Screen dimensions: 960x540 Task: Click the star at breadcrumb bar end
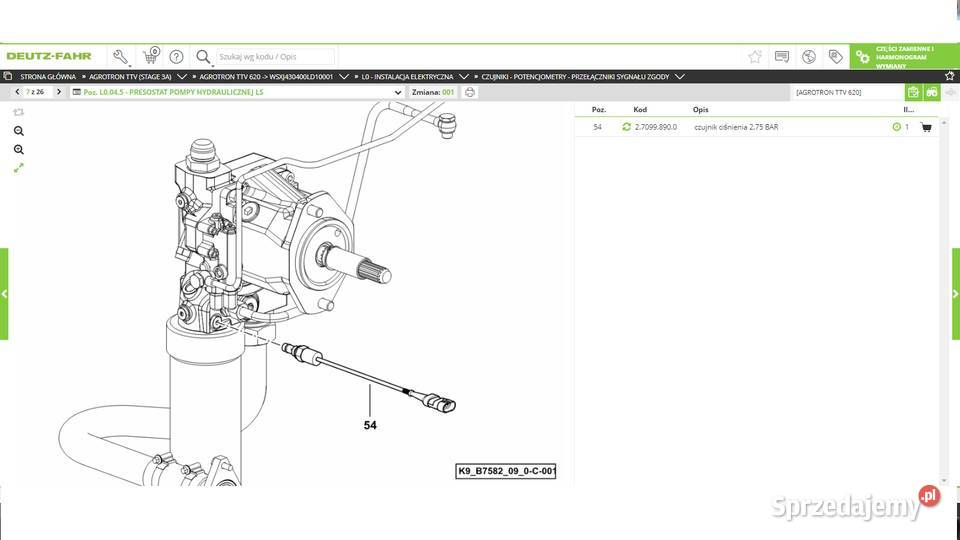click(950, 76)
